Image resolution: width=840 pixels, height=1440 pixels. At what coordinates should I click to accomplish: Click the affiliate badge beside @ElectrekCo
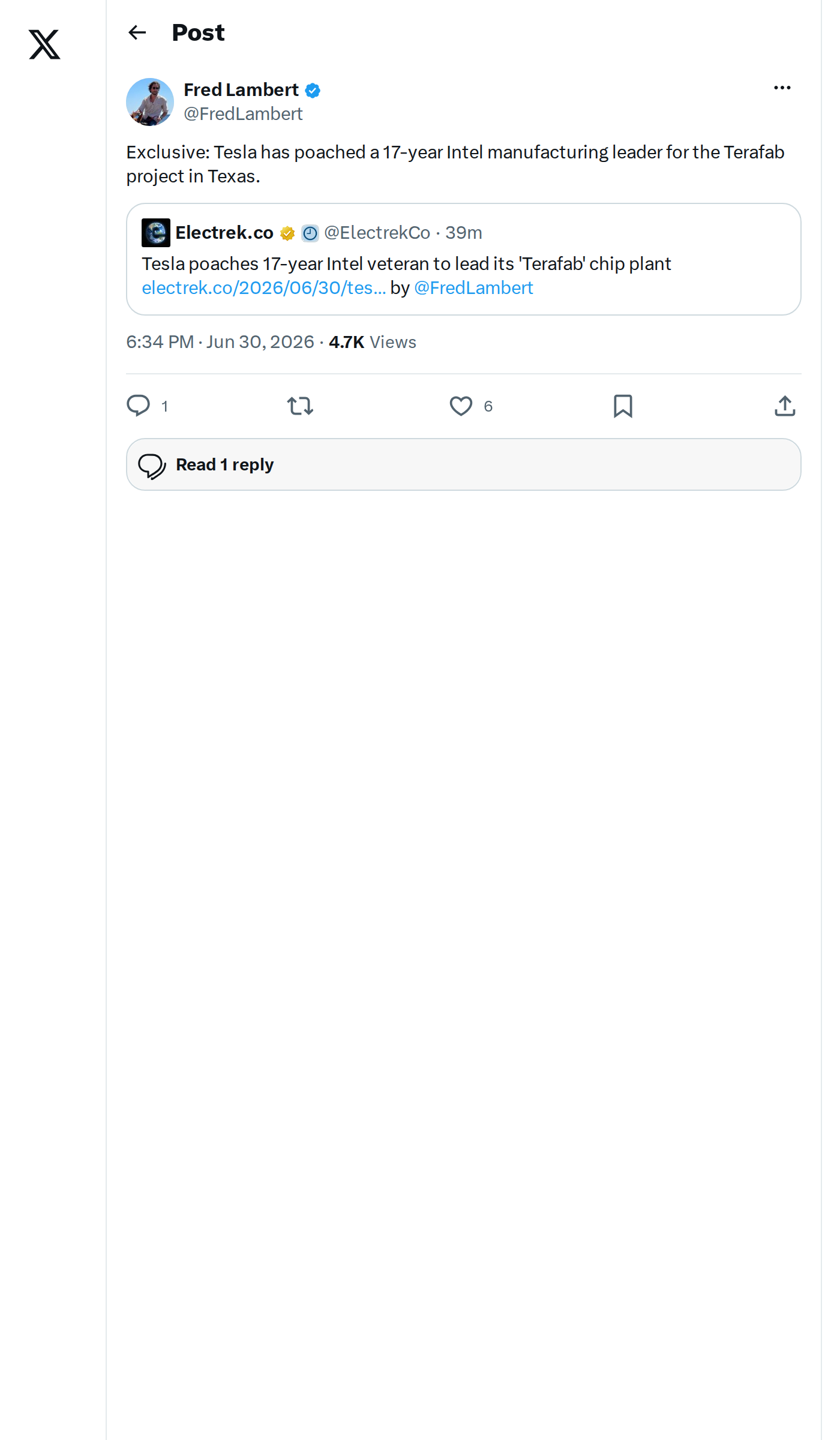coord(310,233)
